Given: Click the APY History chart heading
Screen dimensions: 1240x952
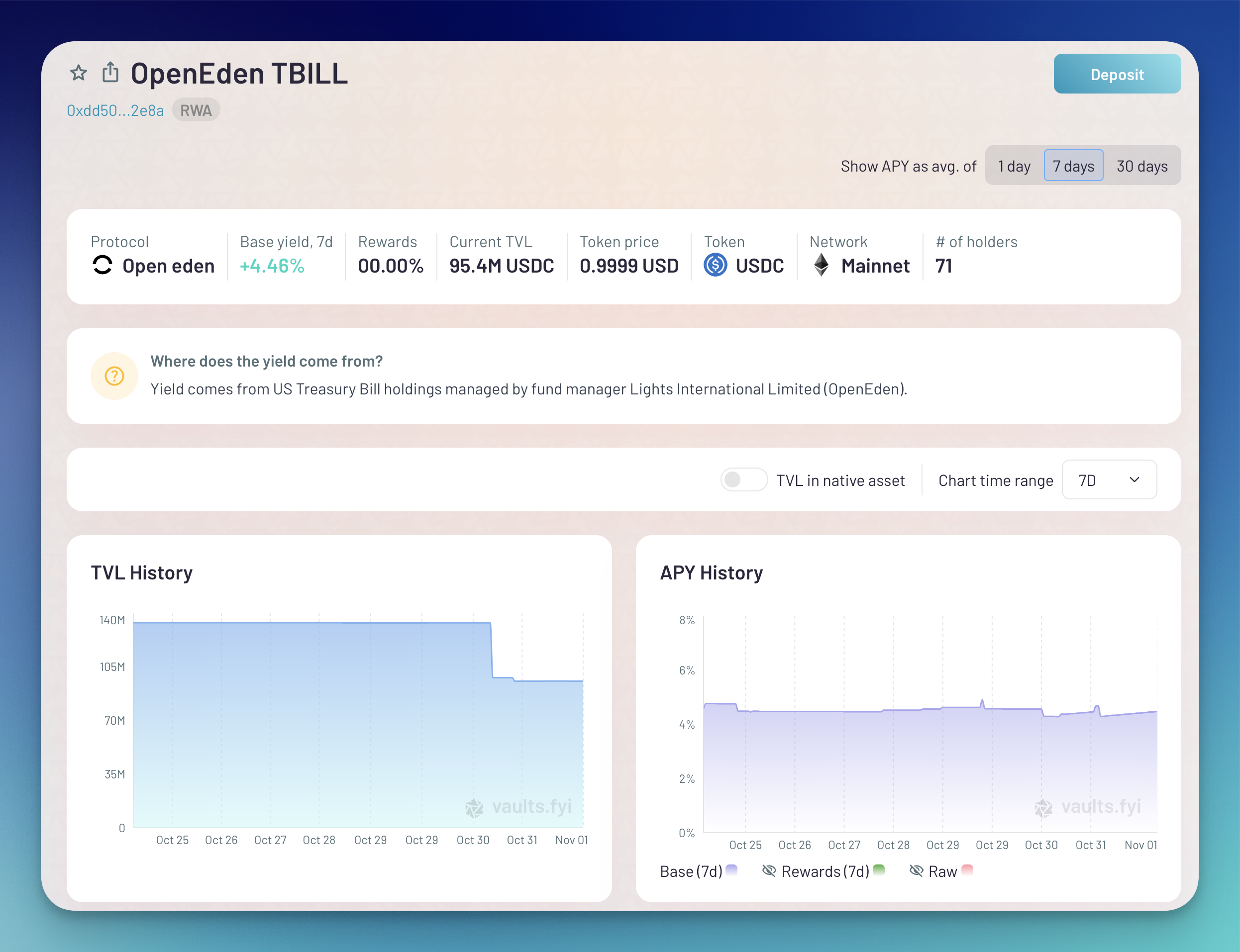Looking at the screenshot, I should pos(712,573).
